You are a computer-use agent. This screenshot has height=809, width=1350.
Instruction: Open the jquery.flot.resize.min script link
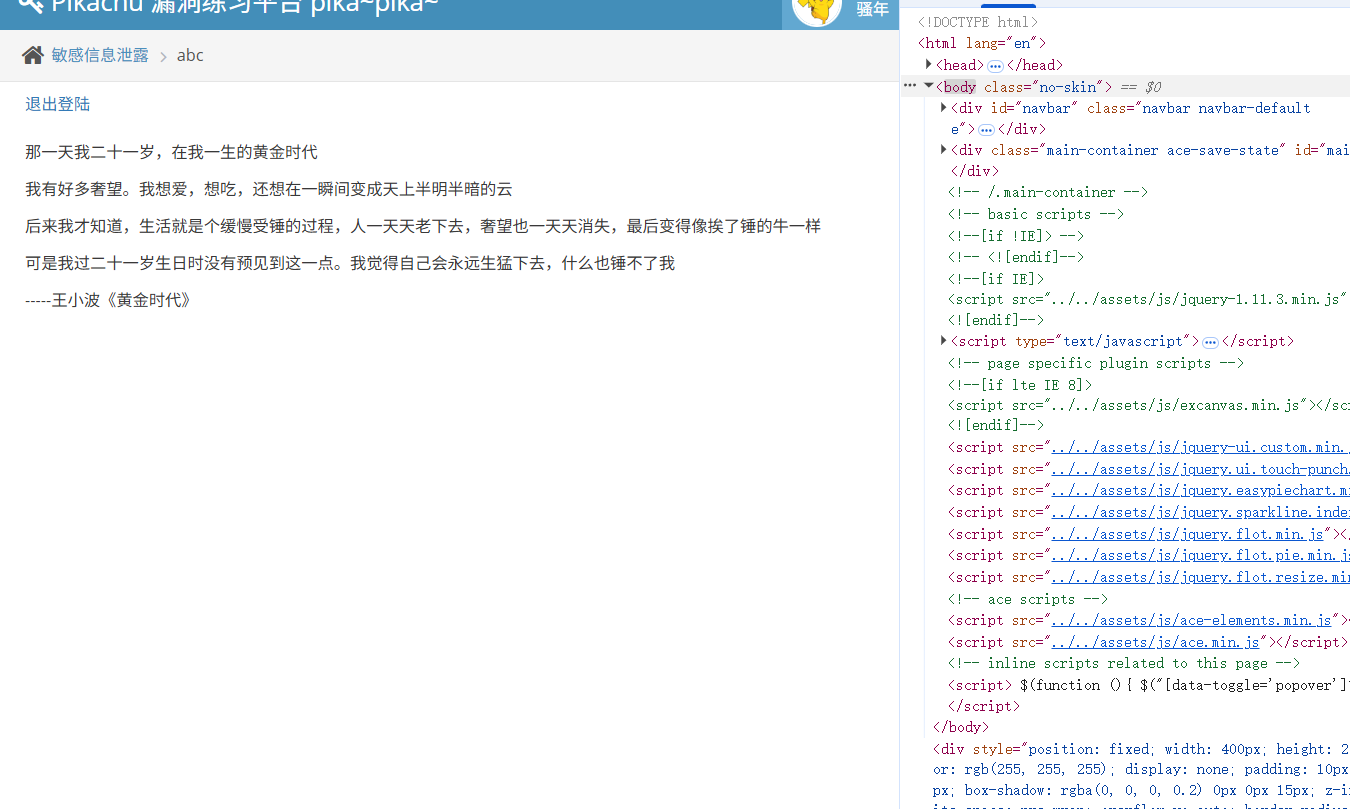pyautogui.click(x=1200, y=577)
